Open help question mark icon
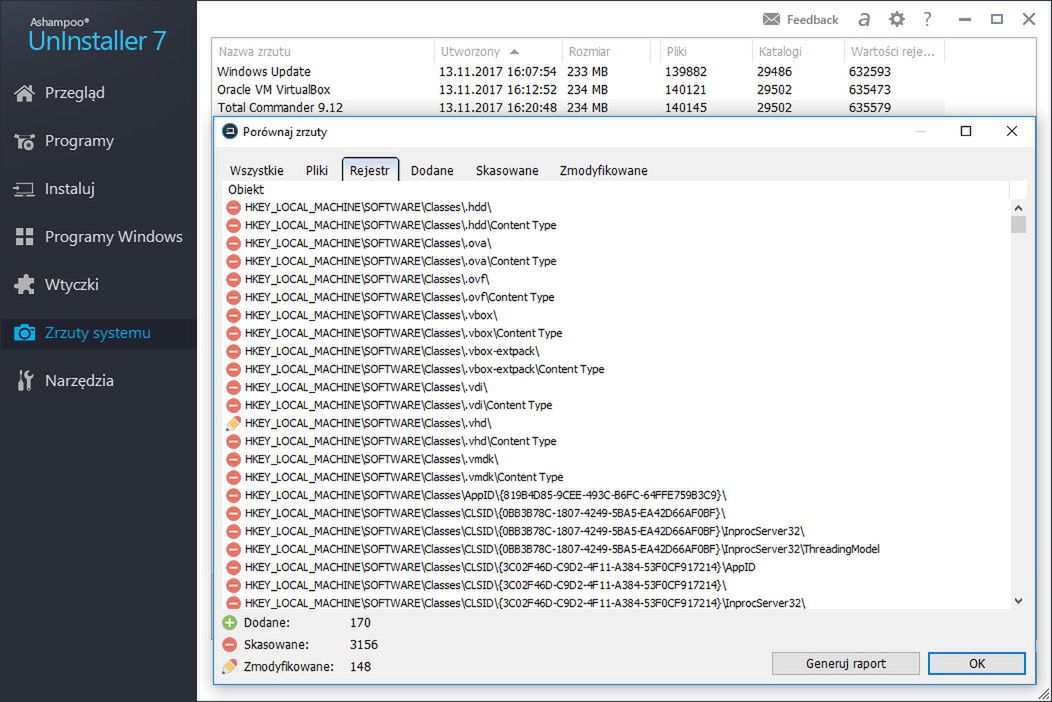Screen dimensions: 1052x702 [x=927, y=19]
